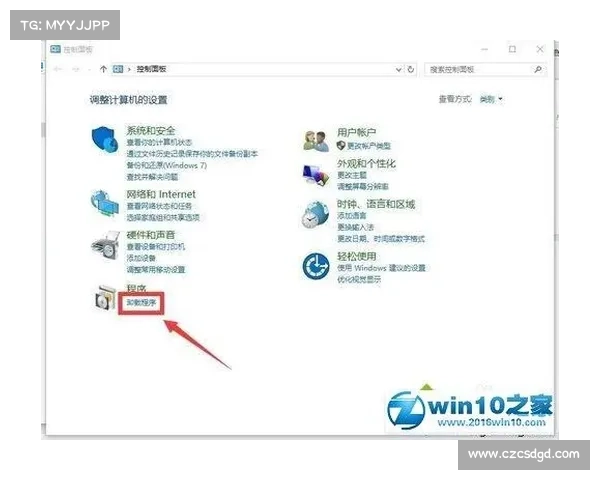This screenshot has height=480, width=600.
Task: Click the Control Panel title bar icon
Action: point(55,49)
